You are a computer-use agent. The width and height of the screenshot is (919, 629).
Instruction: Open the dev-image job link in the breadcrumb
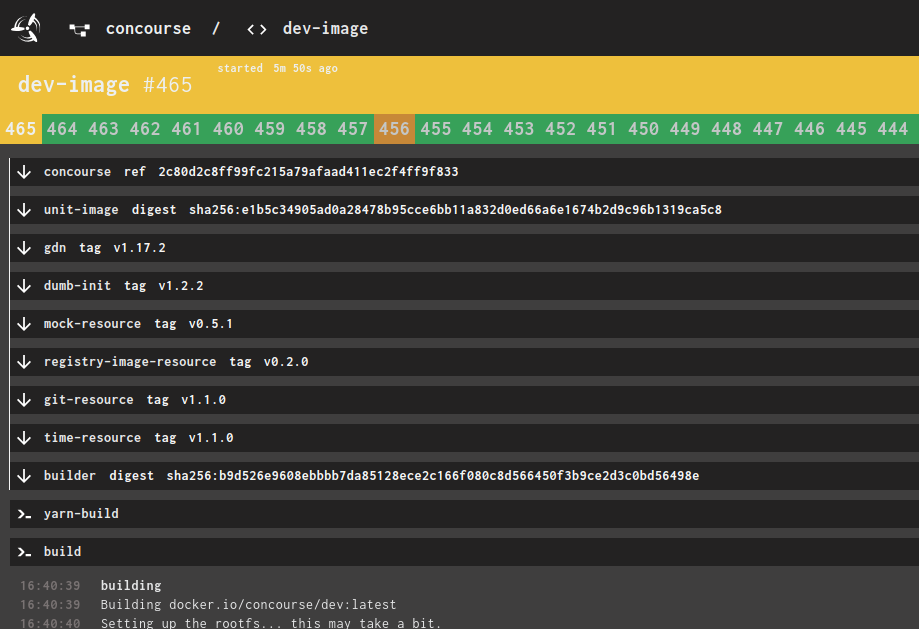tap(325, 28)
